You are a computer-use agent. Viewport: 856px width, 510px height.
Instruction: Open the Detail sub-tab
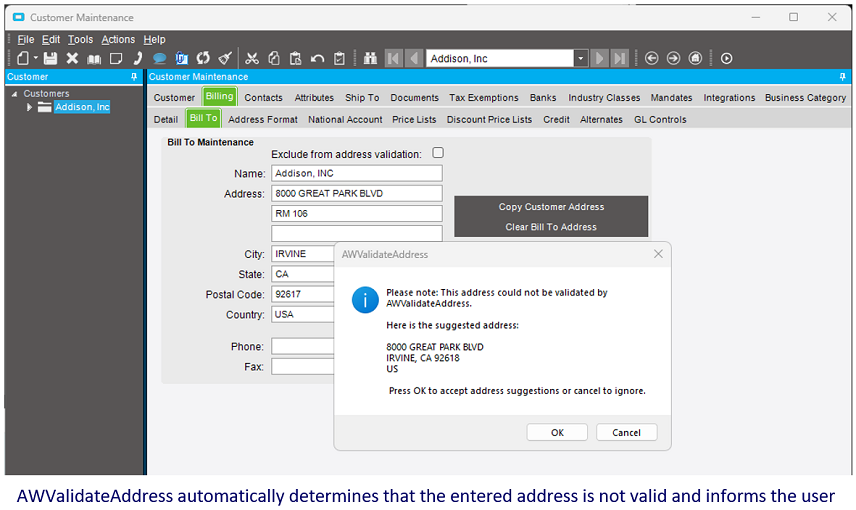165,120
